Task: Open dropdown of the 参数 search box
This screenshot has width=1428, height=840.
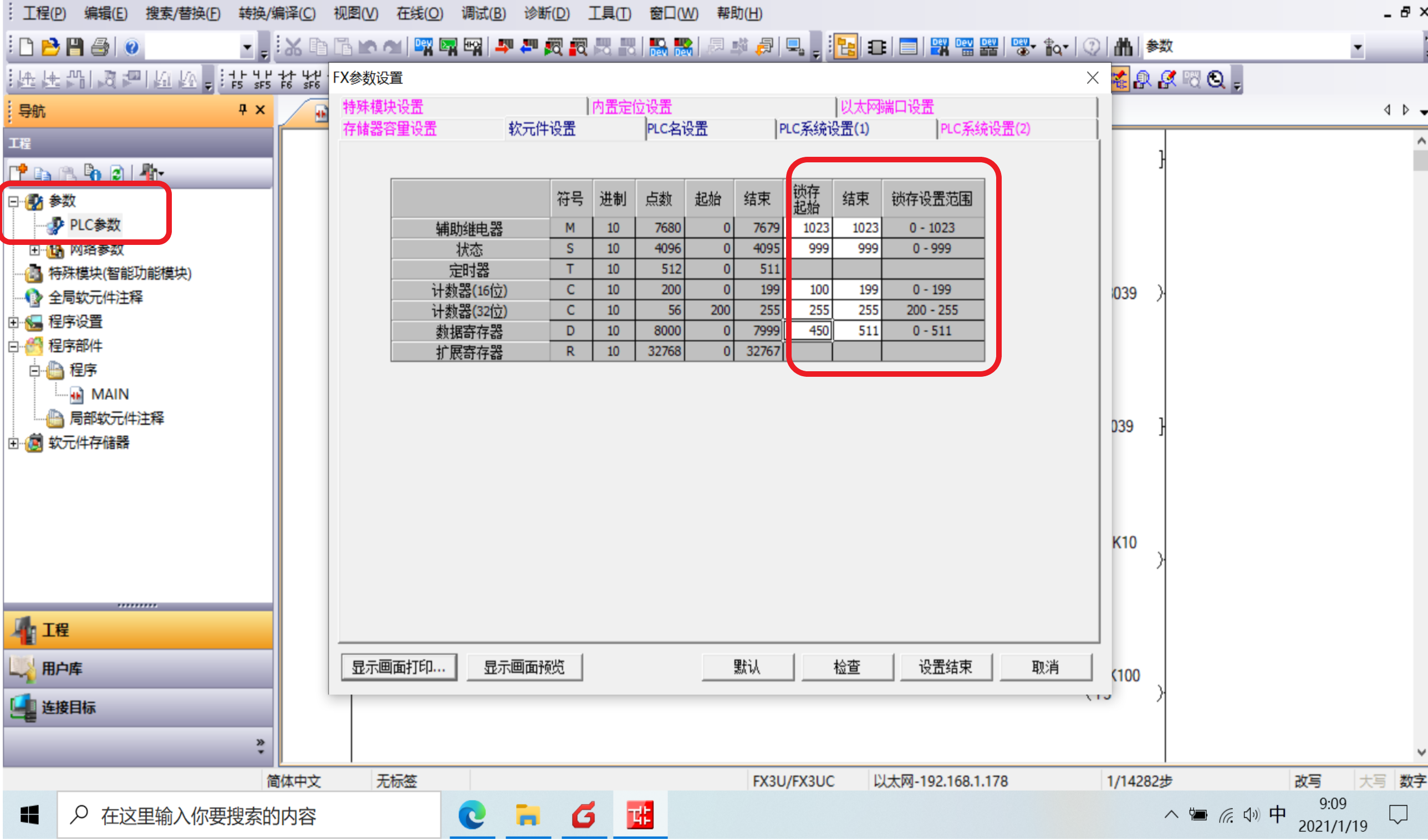Action: (x=1357, y=47)
